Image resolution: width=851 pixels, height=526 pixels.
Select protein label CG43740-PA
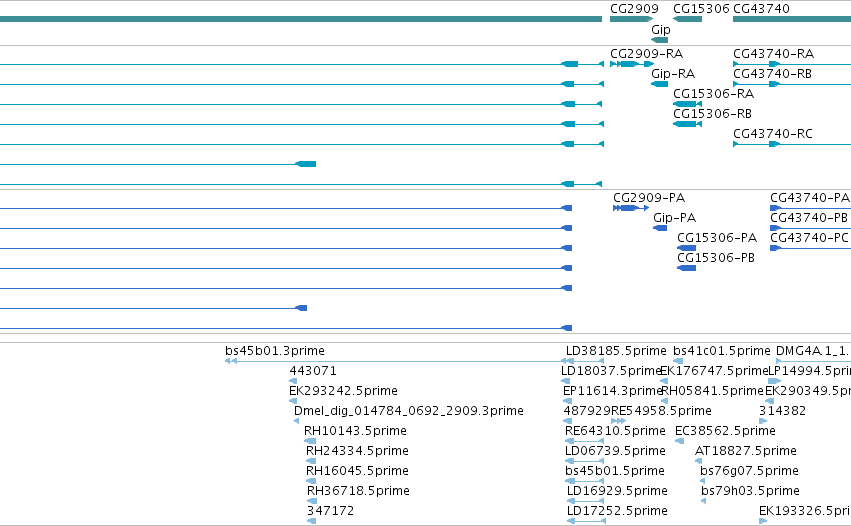coord(810,198)
